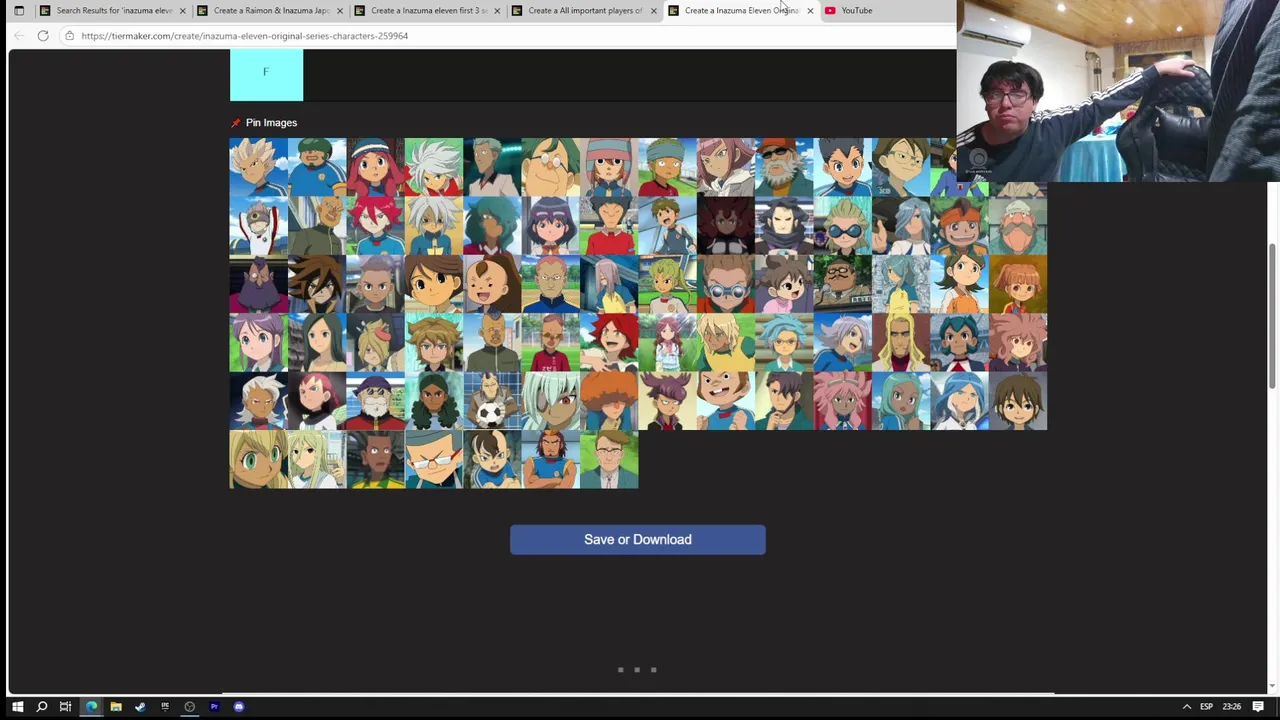Open Adobe Premiere Pro from the taskbar
1280x720 pixels.
click(x=214, y=707)
